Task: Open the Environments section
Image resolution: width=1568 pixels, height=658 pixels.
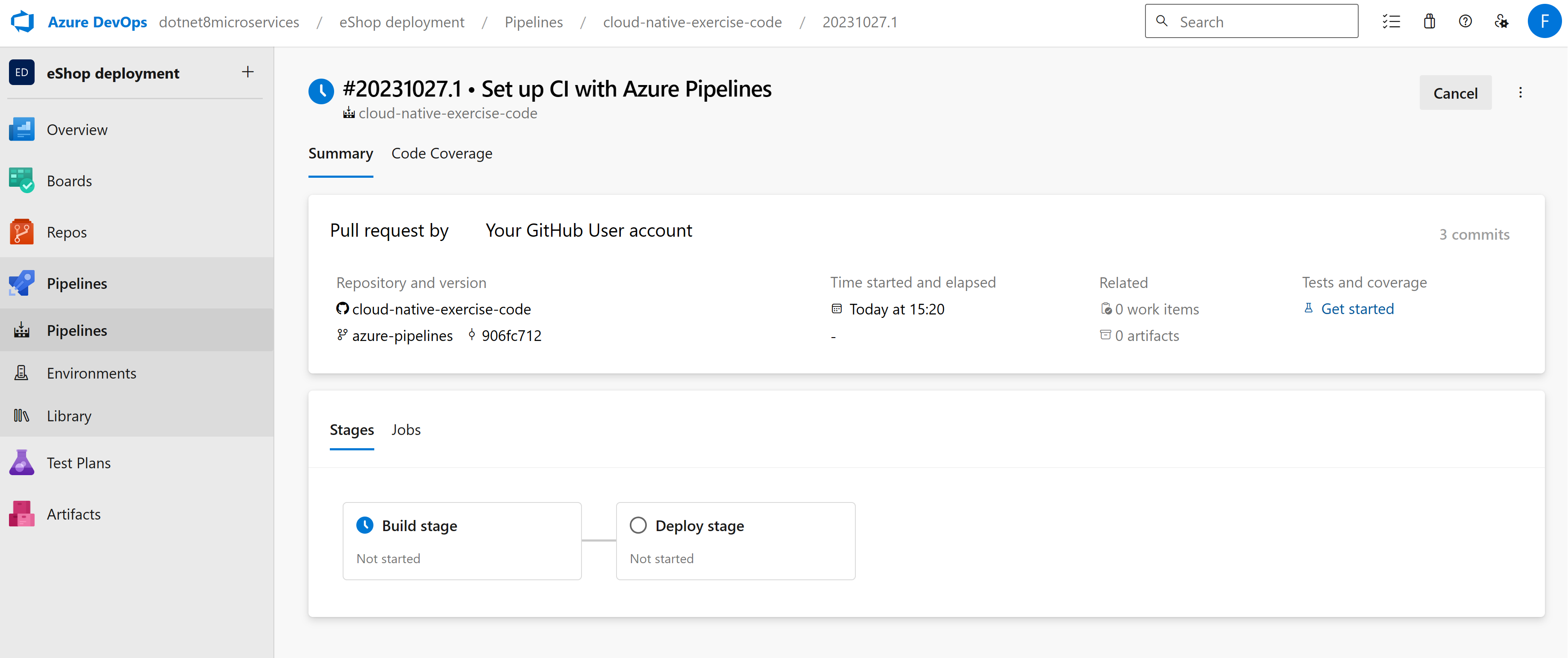Action: [x=91, y=373]
